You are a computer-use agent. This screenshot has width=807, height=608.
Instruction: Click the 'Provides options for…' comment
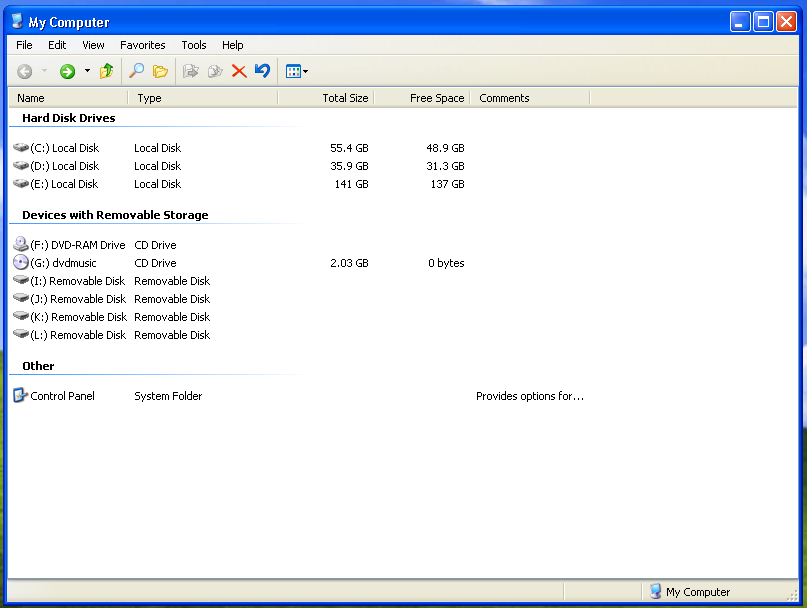530,396
